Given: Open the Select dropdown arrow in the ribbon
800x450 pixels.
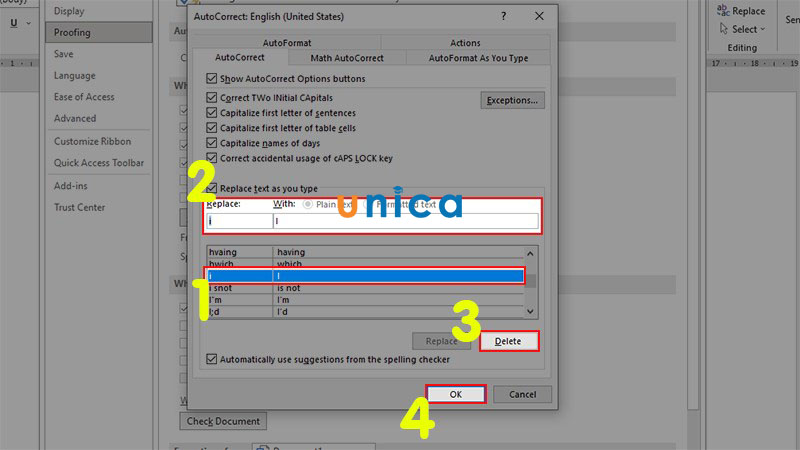Looking at the screenshot, I should (763, 30).
